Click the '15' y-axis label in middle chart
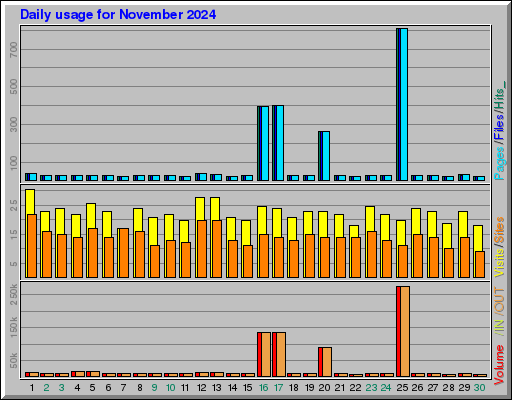 pyautogui.click(x=14, y=235)
